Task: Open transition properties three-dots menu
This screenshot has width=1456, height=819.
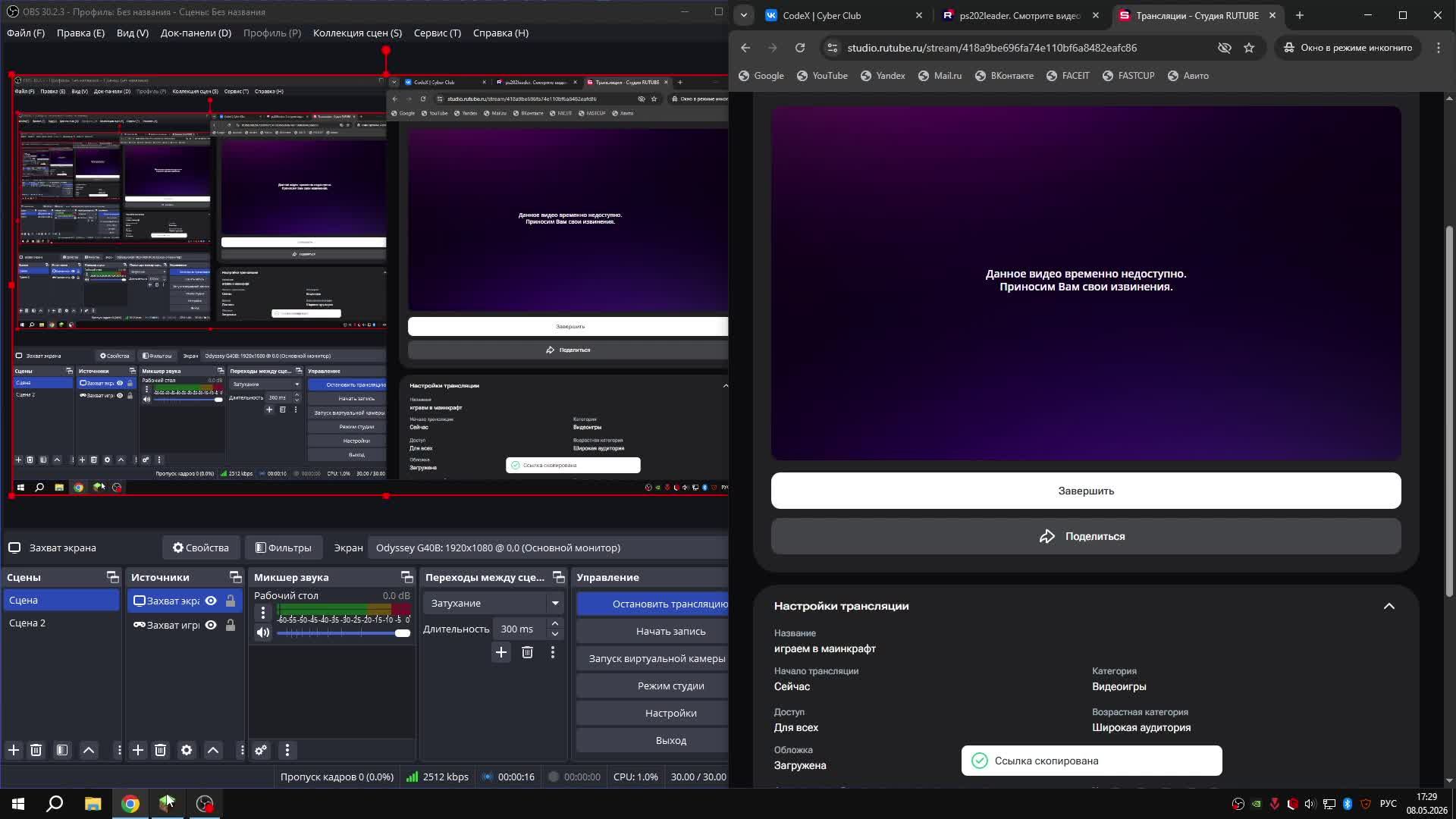Action: [553, 652]
